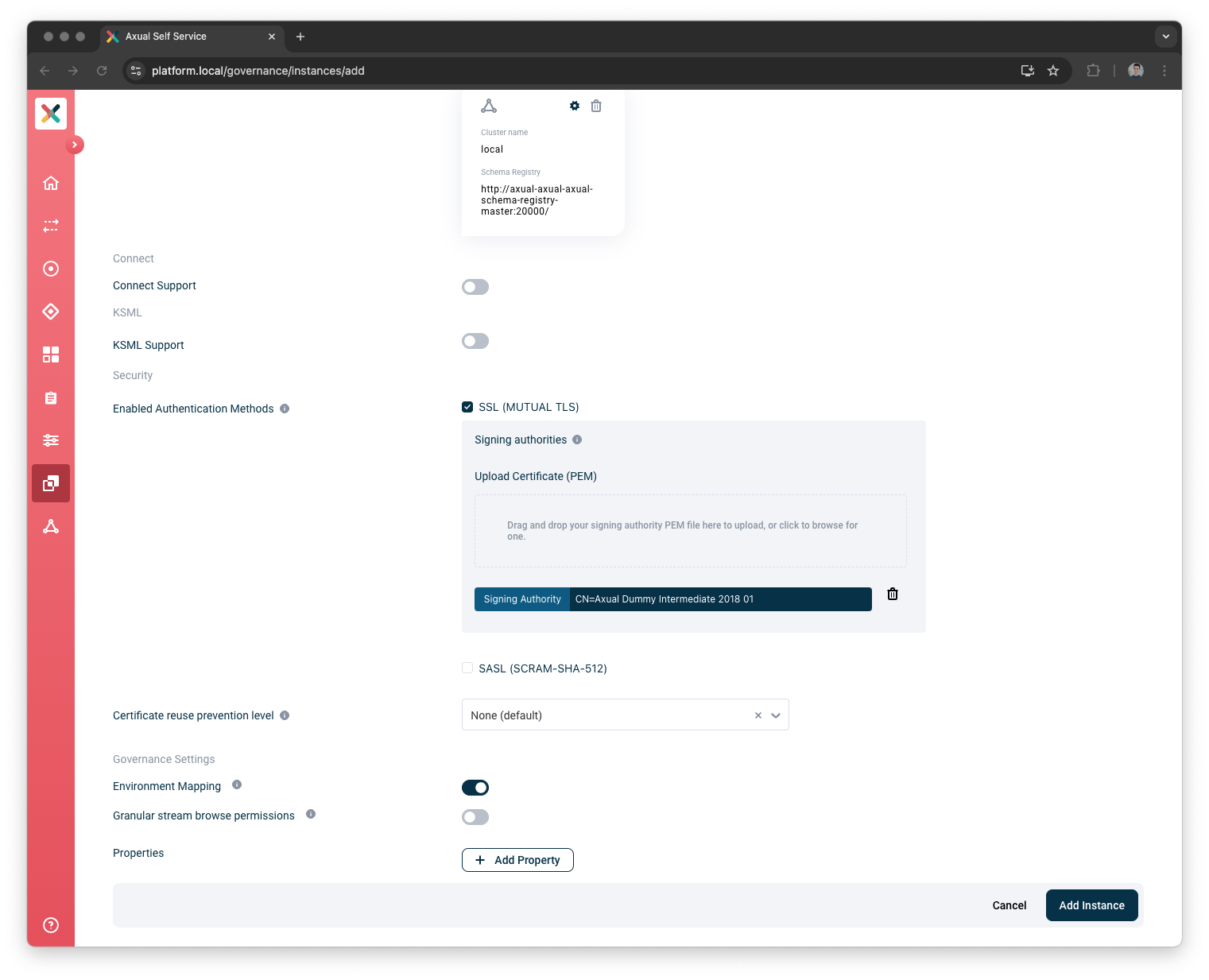1209x980 pixels.
Task: Click info icon beside Granular stream browse permissions
Action: 311,814
